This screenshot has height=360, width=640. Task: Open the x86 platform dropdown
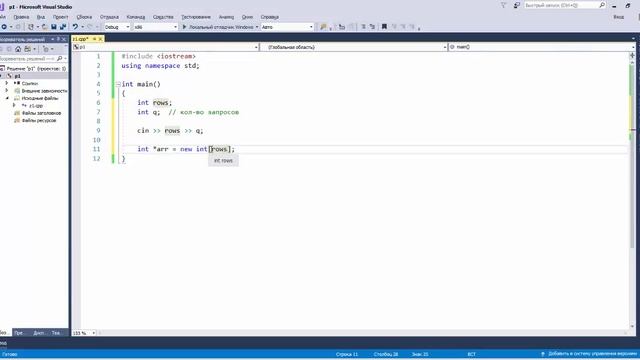pos(156,27)
